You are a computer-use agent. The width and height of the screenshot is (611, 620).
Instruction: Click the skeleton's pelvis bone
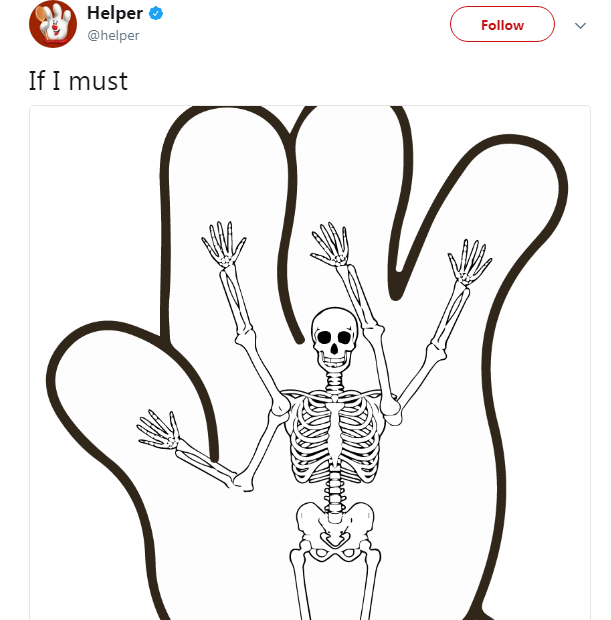click(335, 526)
